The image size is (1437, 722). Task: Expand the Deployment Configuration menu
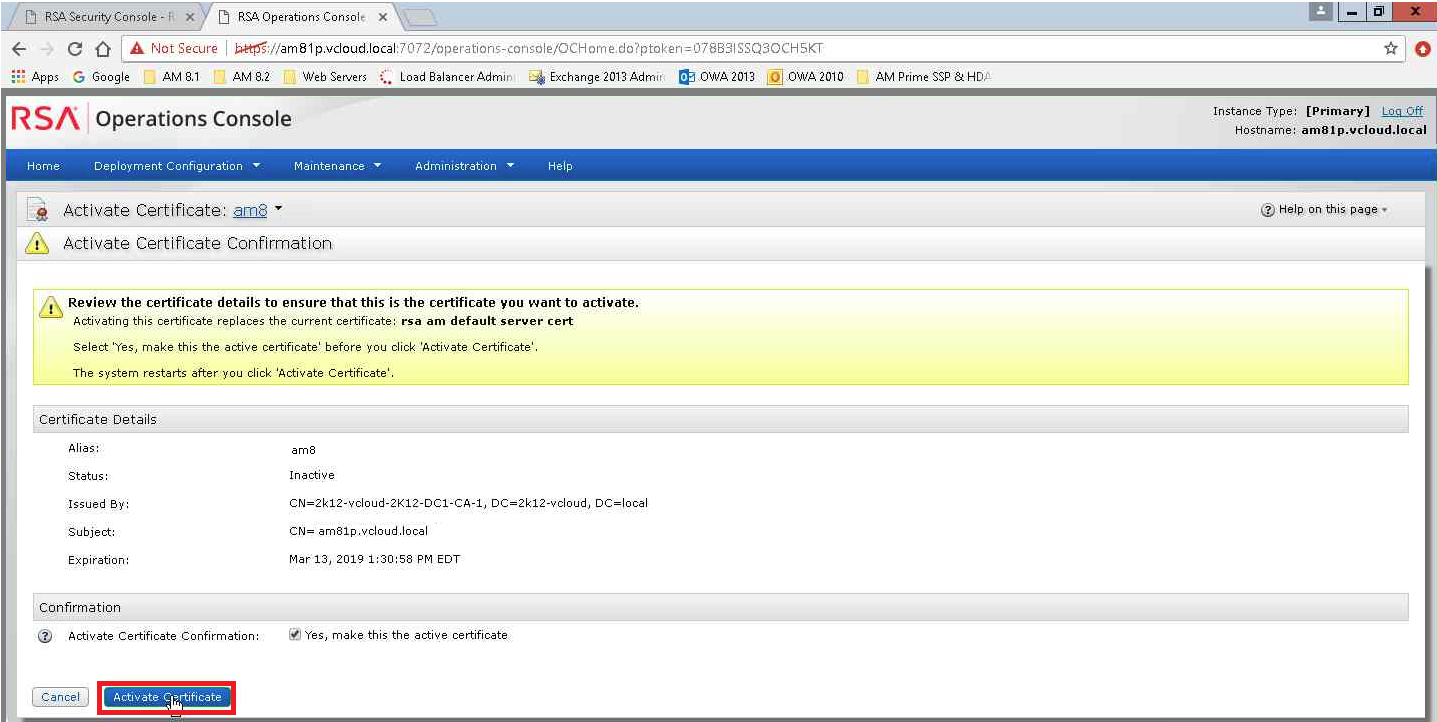[x=176, y=166]
